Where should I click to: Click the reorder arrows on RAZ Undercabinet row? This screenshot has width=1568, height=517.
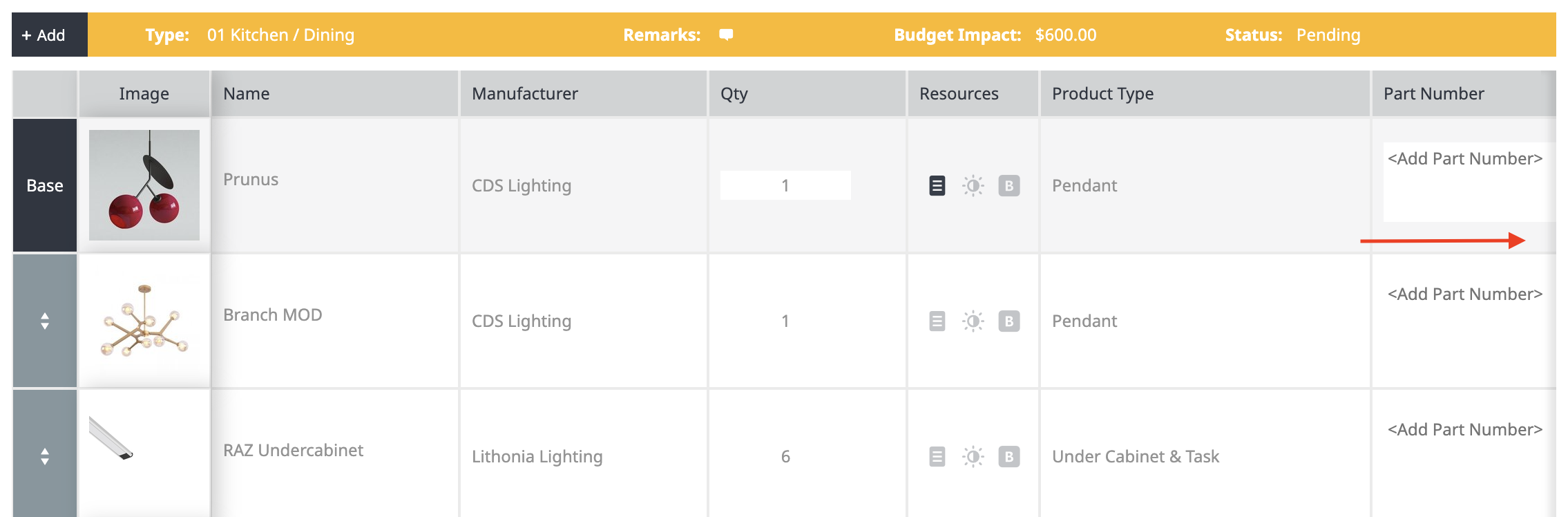coord(45,457)
